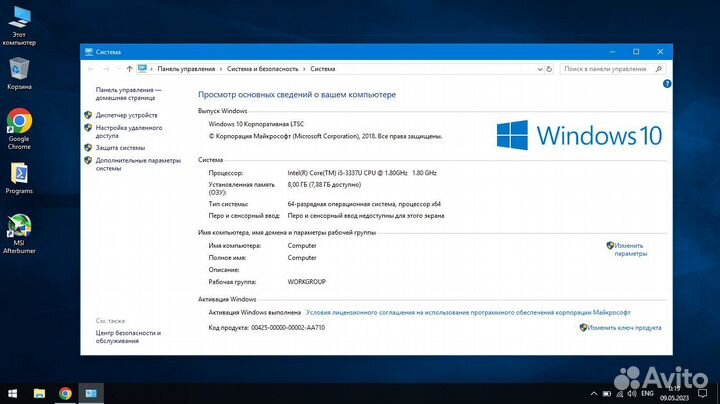Viewport: 720px width, 404px height.
Task: Open the Корзина recycle bin icon
Action: tap(19, 73)
